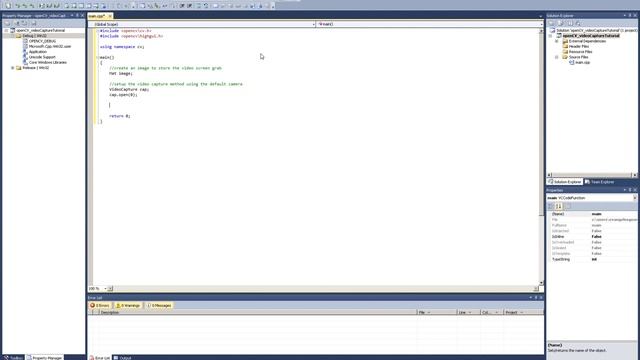Pin the Solution Explorer panel
Image resolution: width=640 pixels, height=360 pixels.
tap(630, 16)
